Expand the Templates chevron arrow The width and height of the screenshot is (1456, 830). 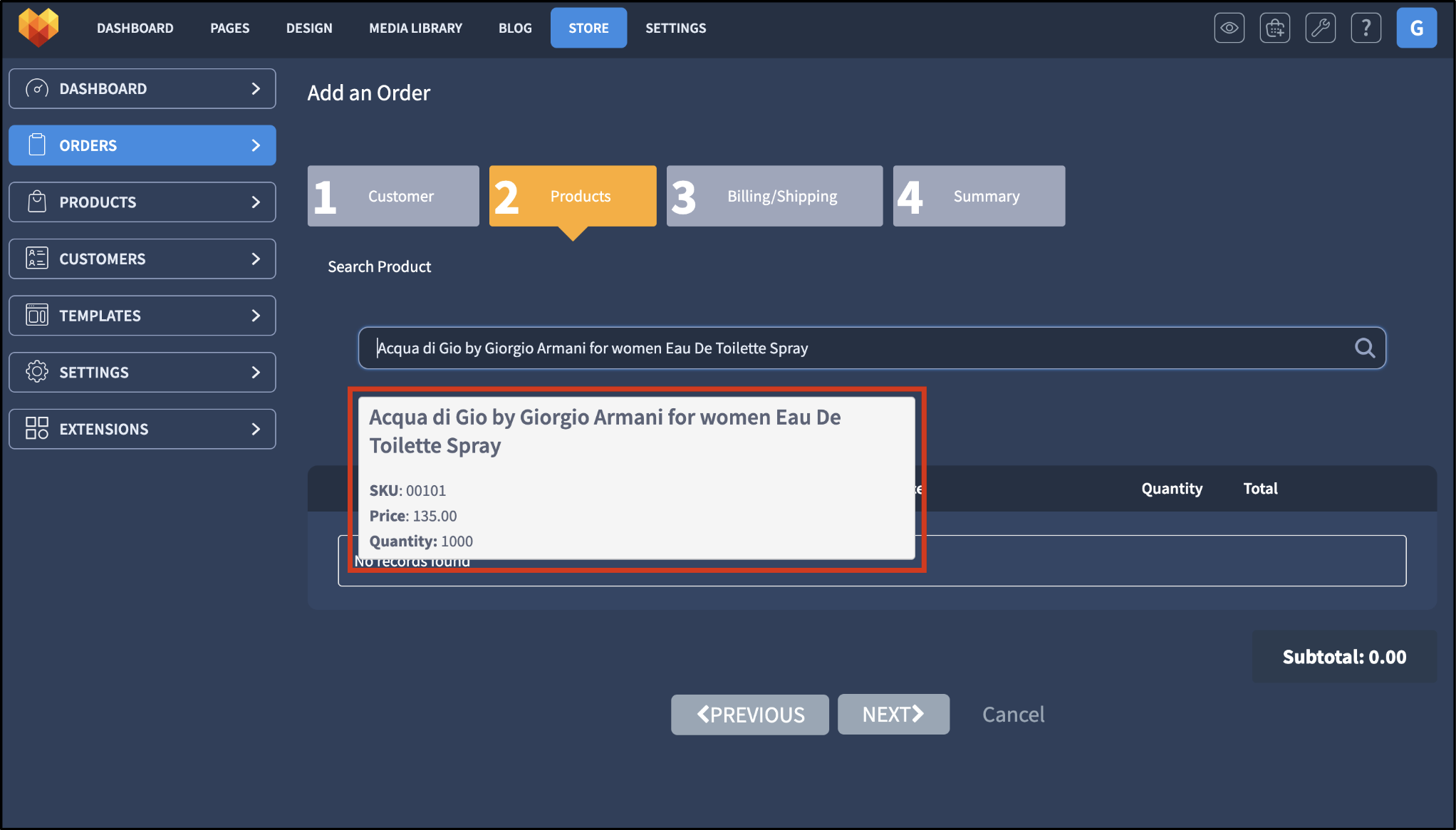tap(256, 315)
